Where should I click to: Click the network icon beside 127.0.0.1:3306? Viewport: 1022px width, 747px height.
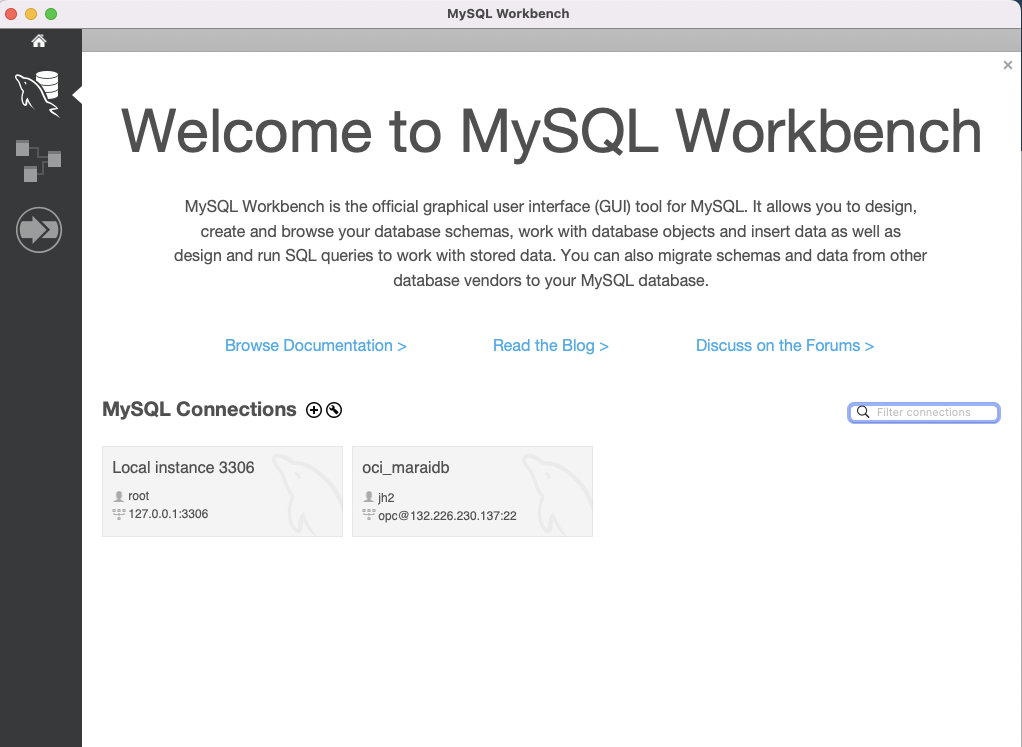[x=119, y=514]
